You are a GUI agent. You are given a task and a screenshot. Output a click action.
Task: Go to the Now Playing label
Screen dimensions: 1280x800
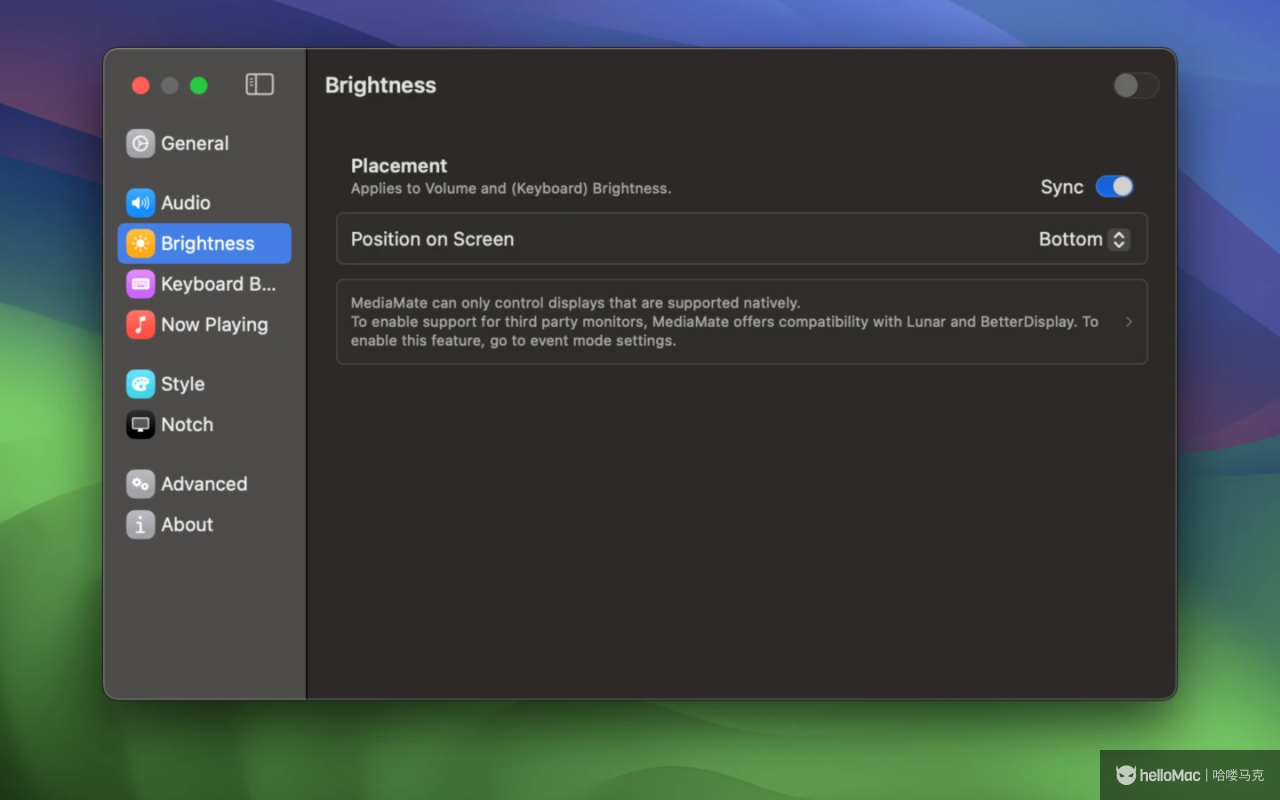(214, 324)
